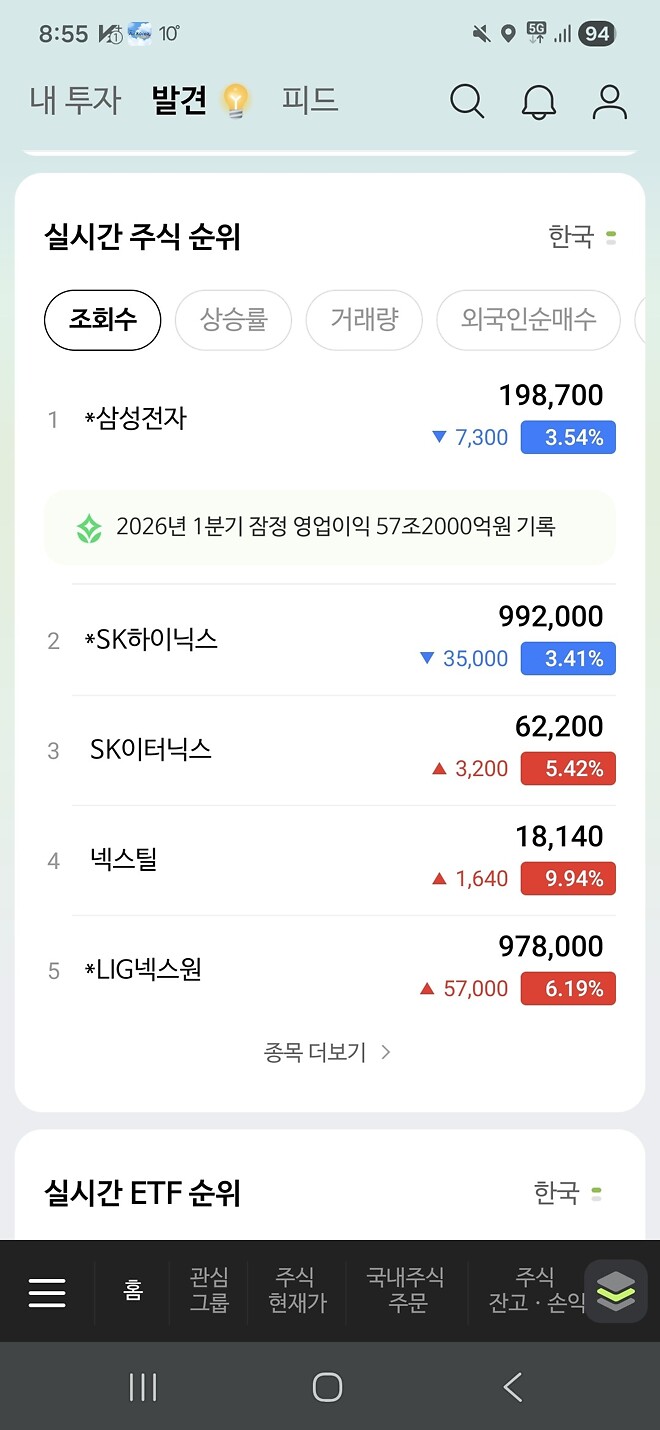Open the search icon at top

466,101
